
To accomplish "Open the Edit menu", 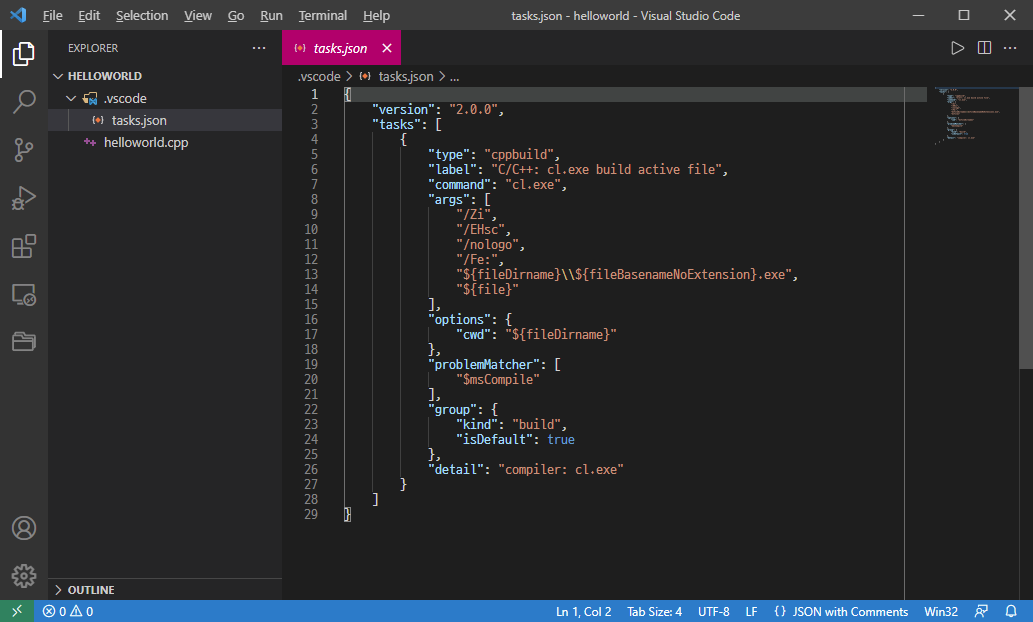I will 89,15.
